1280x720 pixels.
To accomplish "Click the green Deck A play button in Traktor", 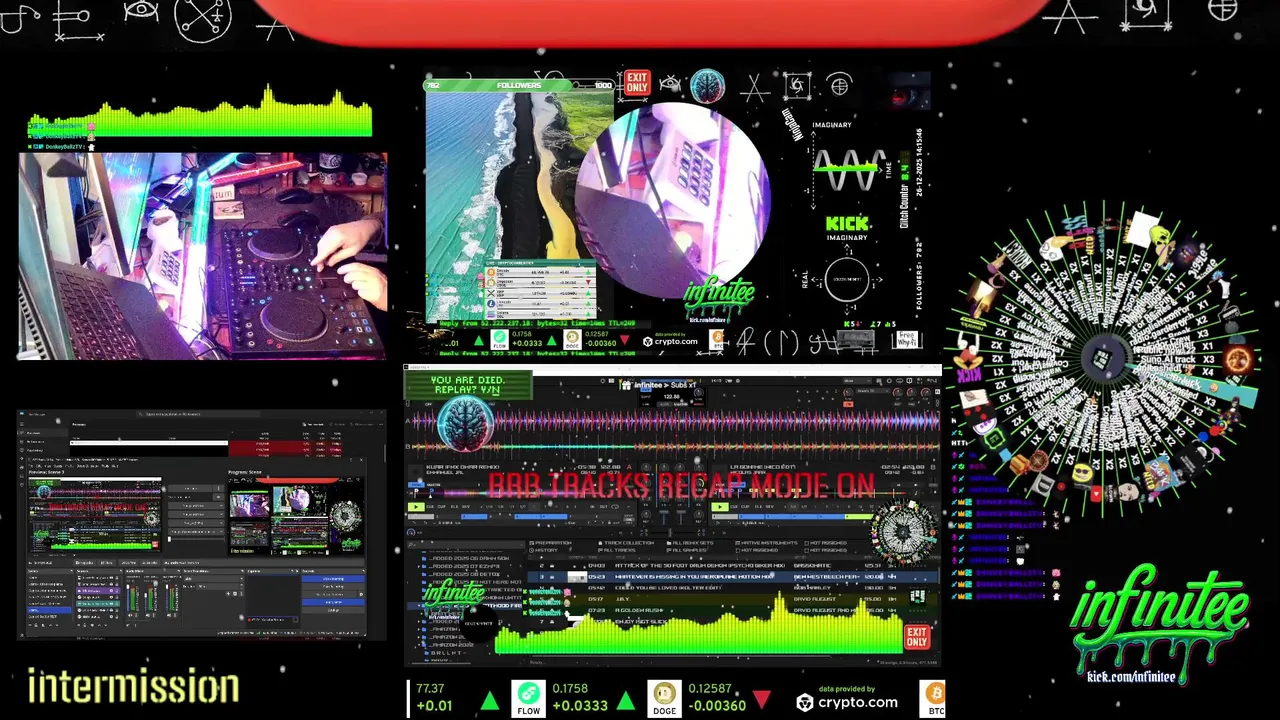I will tap(416, 507).
